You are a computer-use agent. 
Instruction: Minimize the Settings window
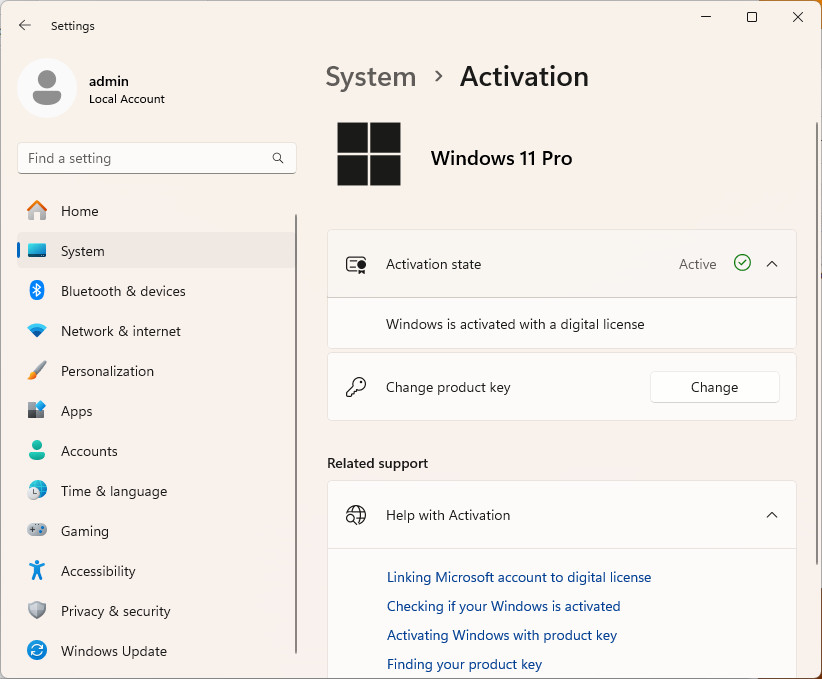pos(706,17)
